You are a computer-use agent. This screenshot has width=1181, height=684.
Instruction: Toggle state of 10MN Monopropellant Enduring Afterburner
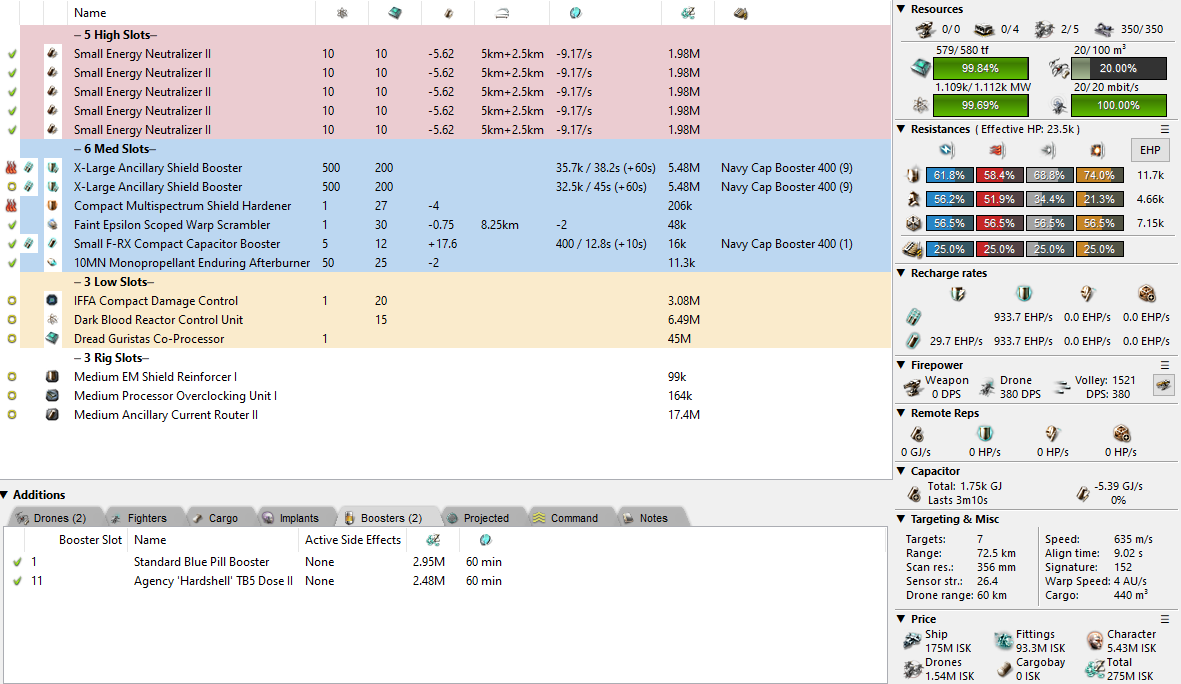point(12,263)
